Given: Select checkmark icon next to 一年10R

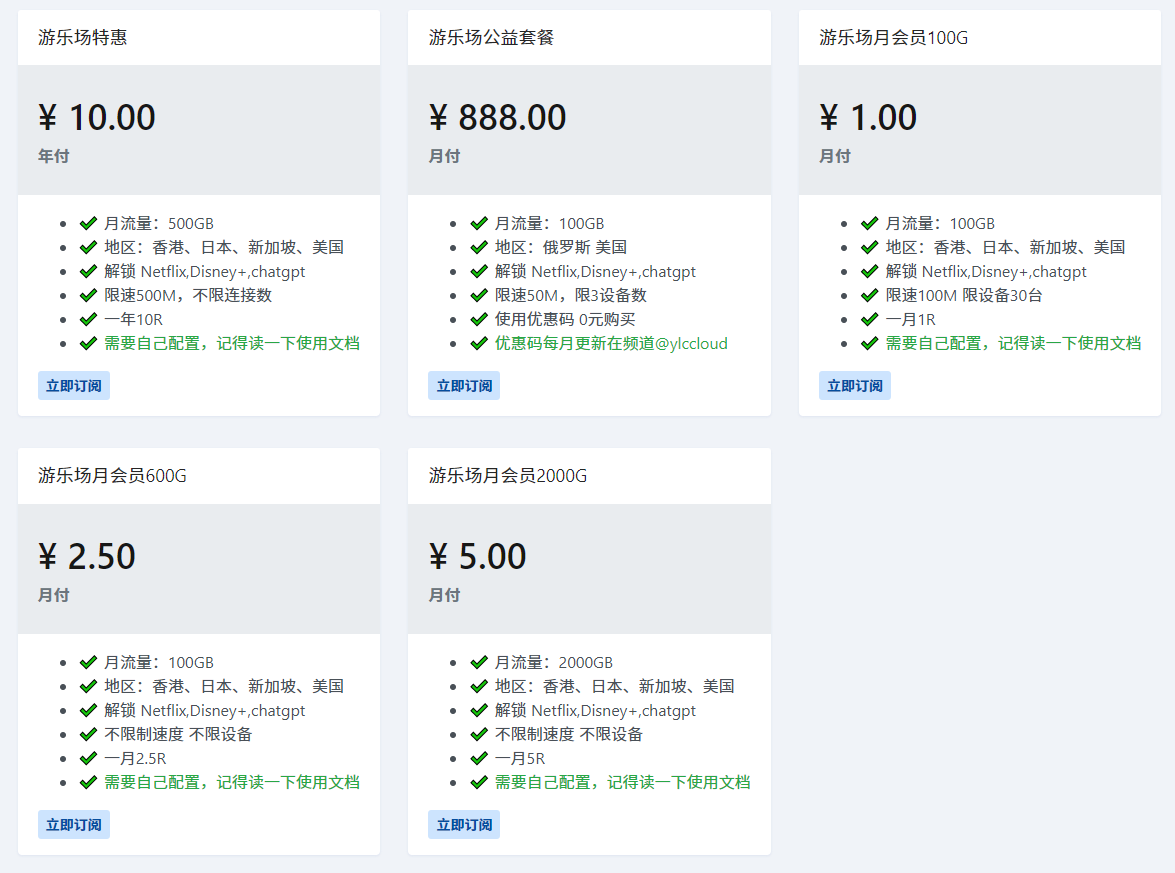Looking at the screenshot, I should point(88,319).
